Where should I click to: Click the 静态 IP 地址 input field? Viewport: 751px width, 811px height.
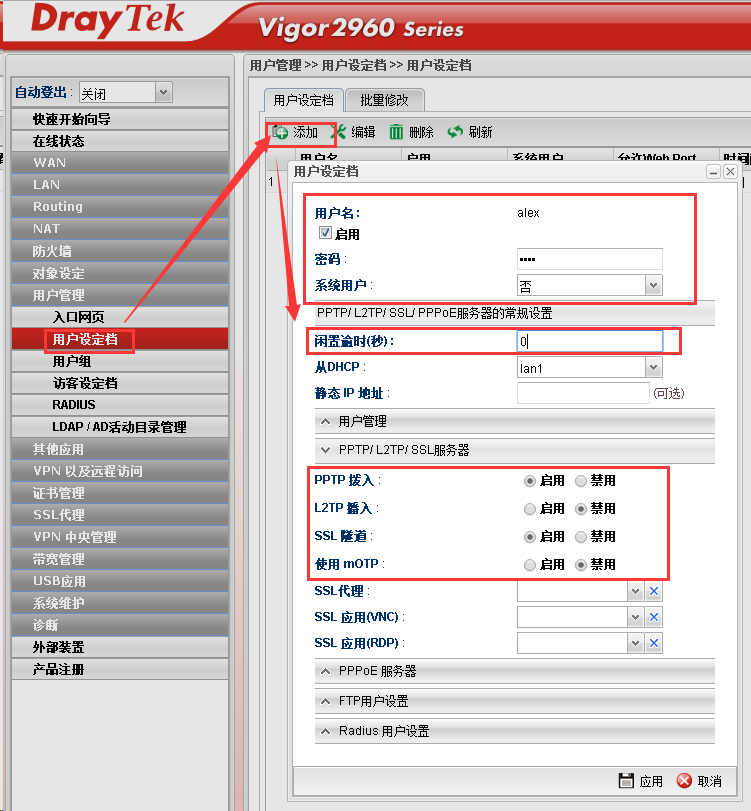click(583, 393)
